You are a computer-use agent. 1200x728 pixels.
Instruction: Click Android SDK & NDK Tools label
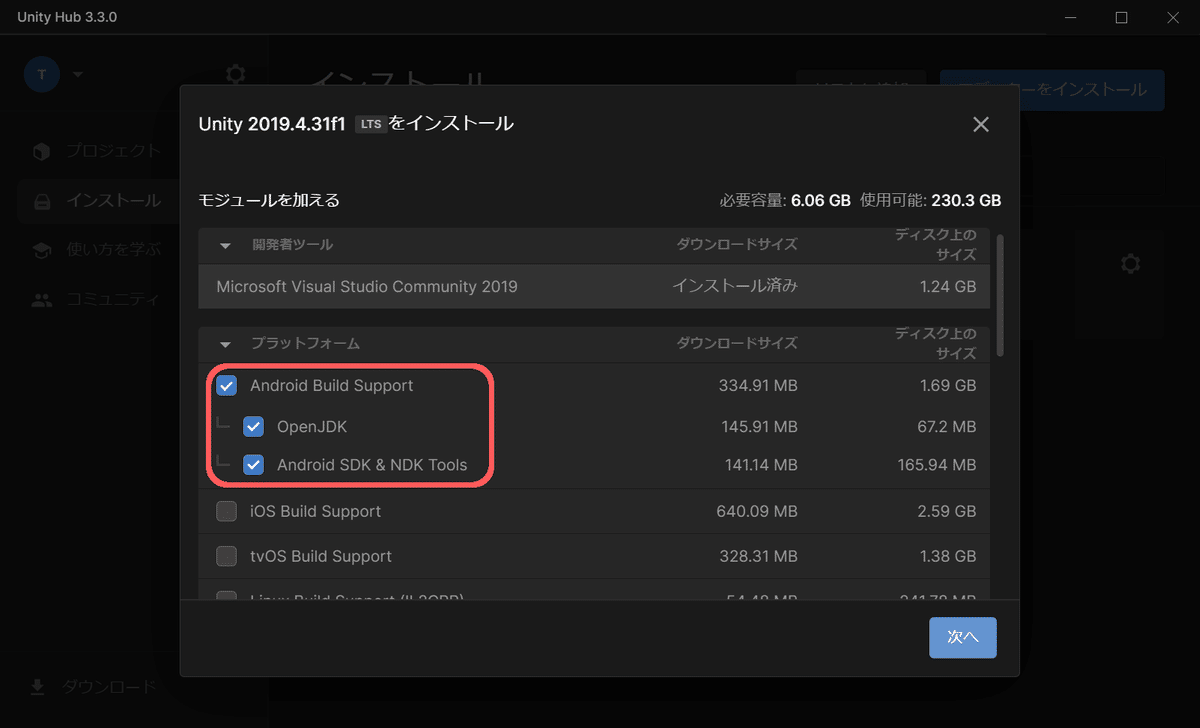[x=372, y=465]
